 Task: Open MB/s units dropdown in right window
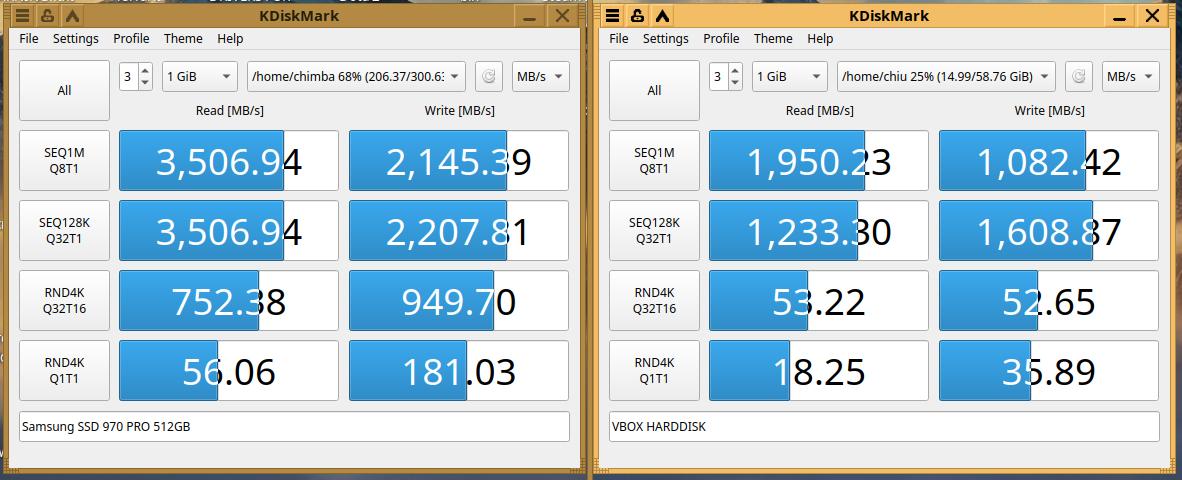1131,76
